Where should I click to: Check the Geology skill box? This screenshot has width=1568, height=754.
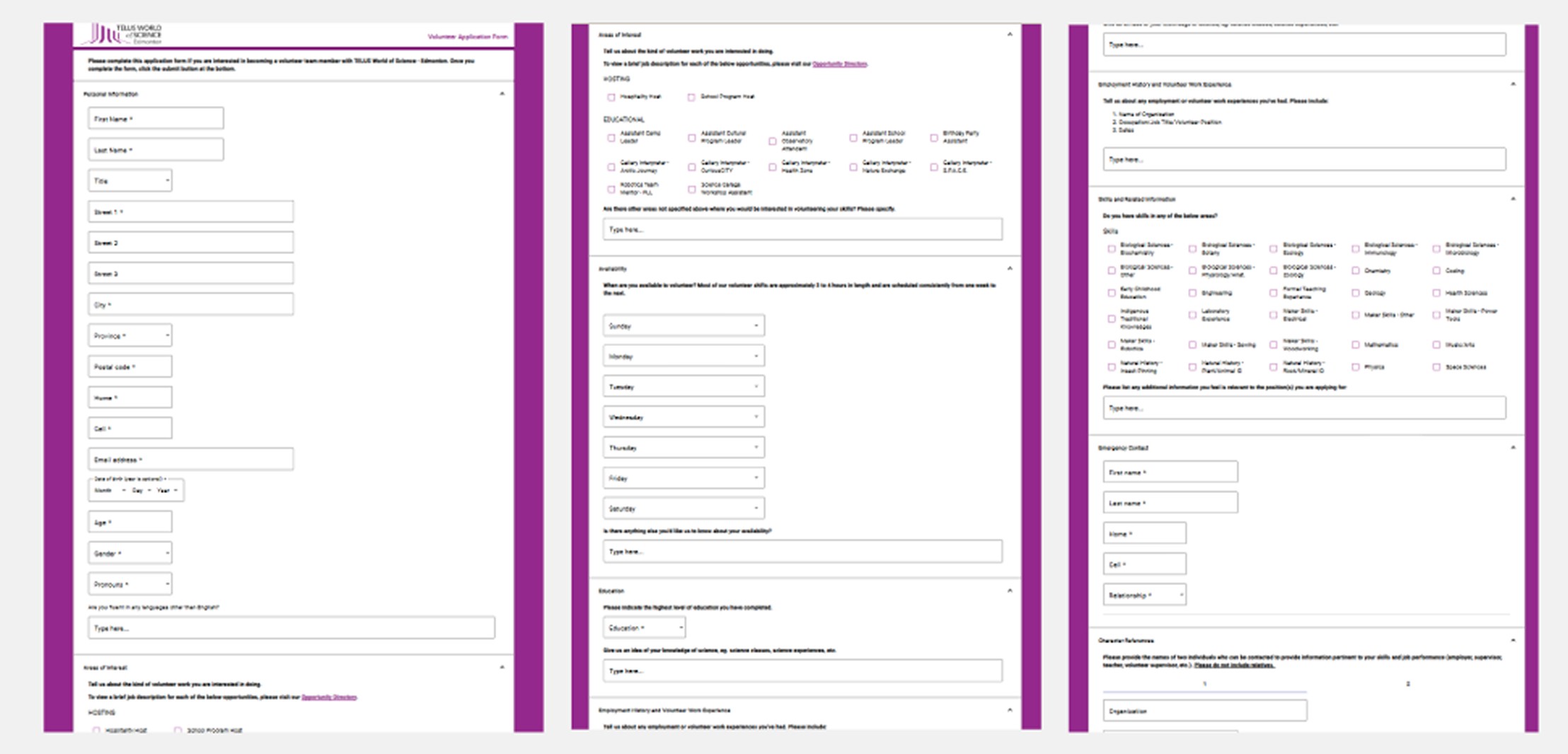point(1355,293)
